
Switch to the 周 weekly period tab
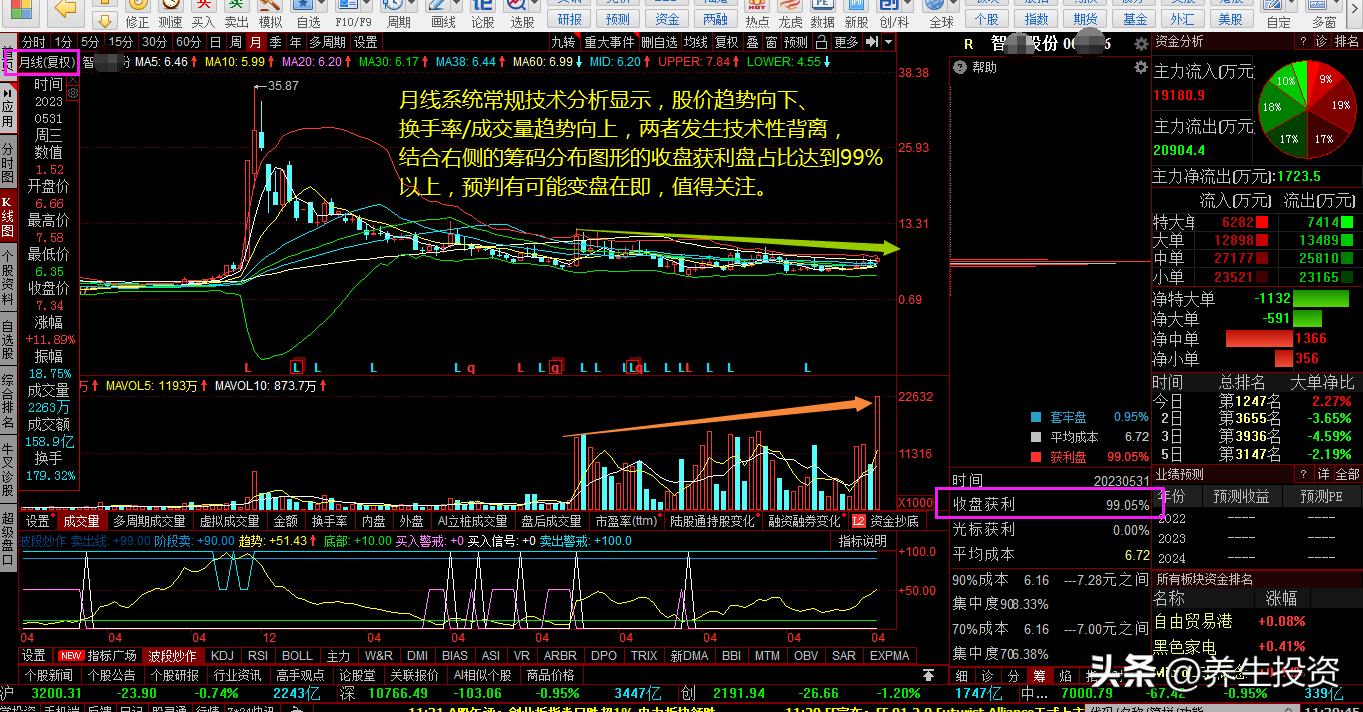(236, 42)
